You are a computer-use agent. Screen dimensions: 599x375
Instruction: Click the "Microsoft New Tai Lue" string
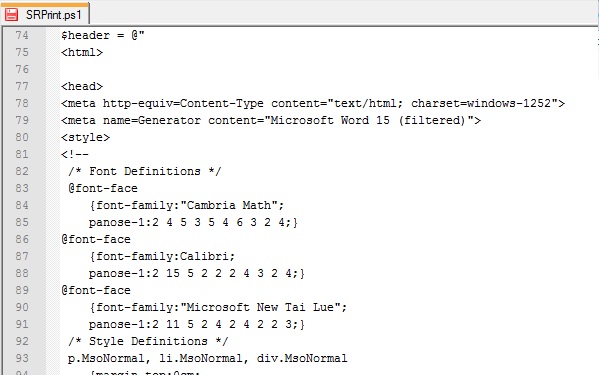click(x=260, y=307)
